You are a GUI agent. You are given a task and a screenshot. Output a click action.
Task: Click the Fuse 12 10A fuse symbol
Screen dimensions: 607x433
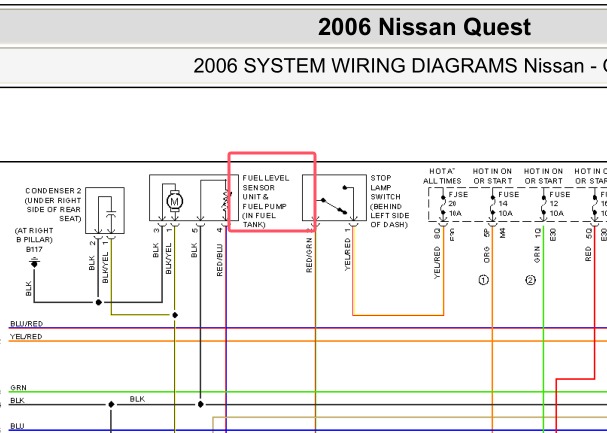pos(544,205)
